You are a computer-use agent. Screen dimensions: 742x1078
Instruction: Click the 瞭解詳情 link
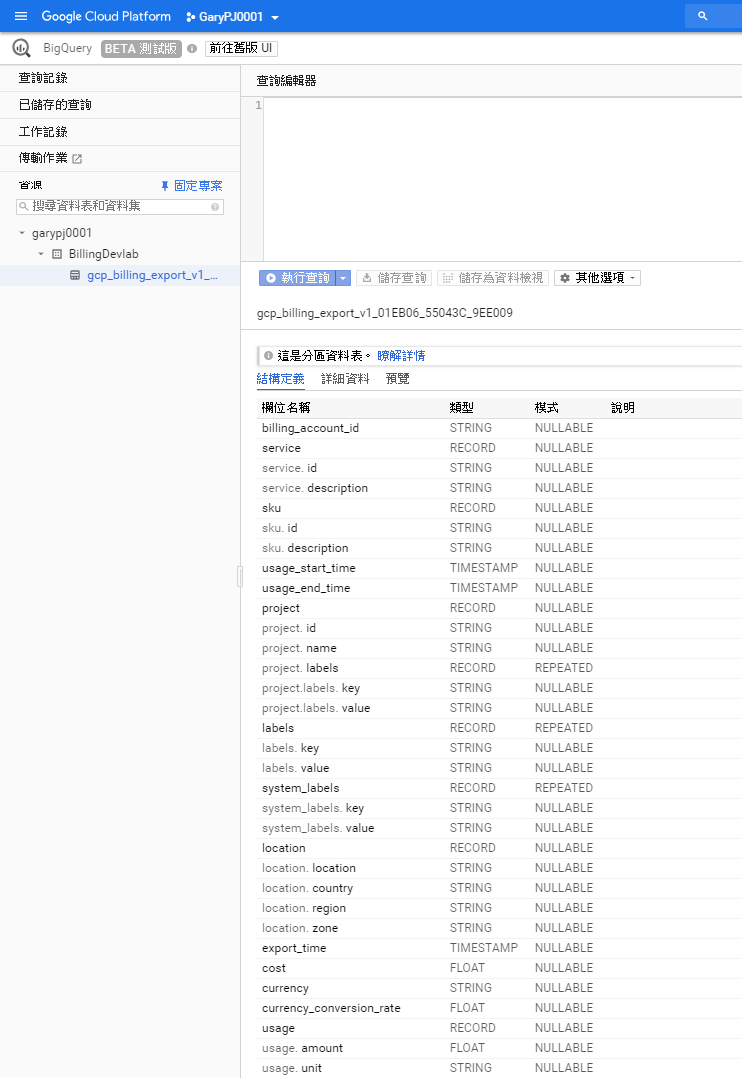point(401,355)
